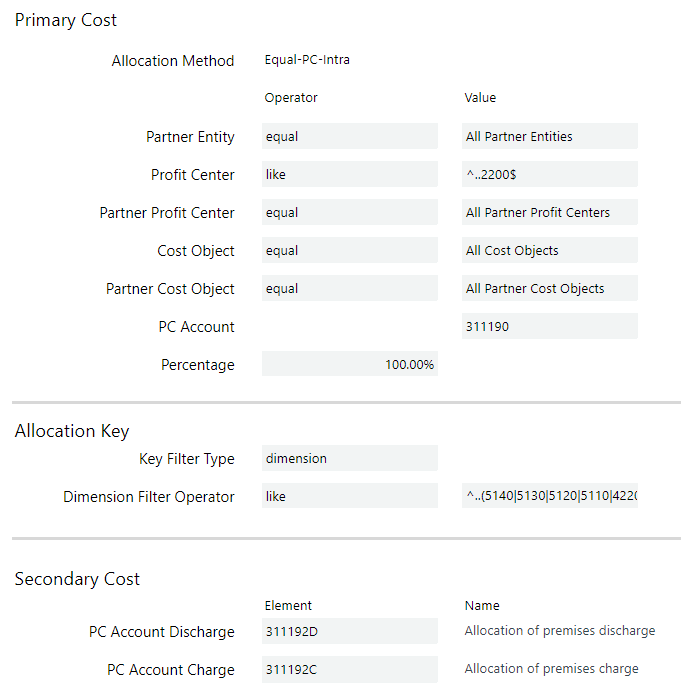Select the All Partner Profit Centers field
This screenshot has width=681, height=699.
click(549, 213)
